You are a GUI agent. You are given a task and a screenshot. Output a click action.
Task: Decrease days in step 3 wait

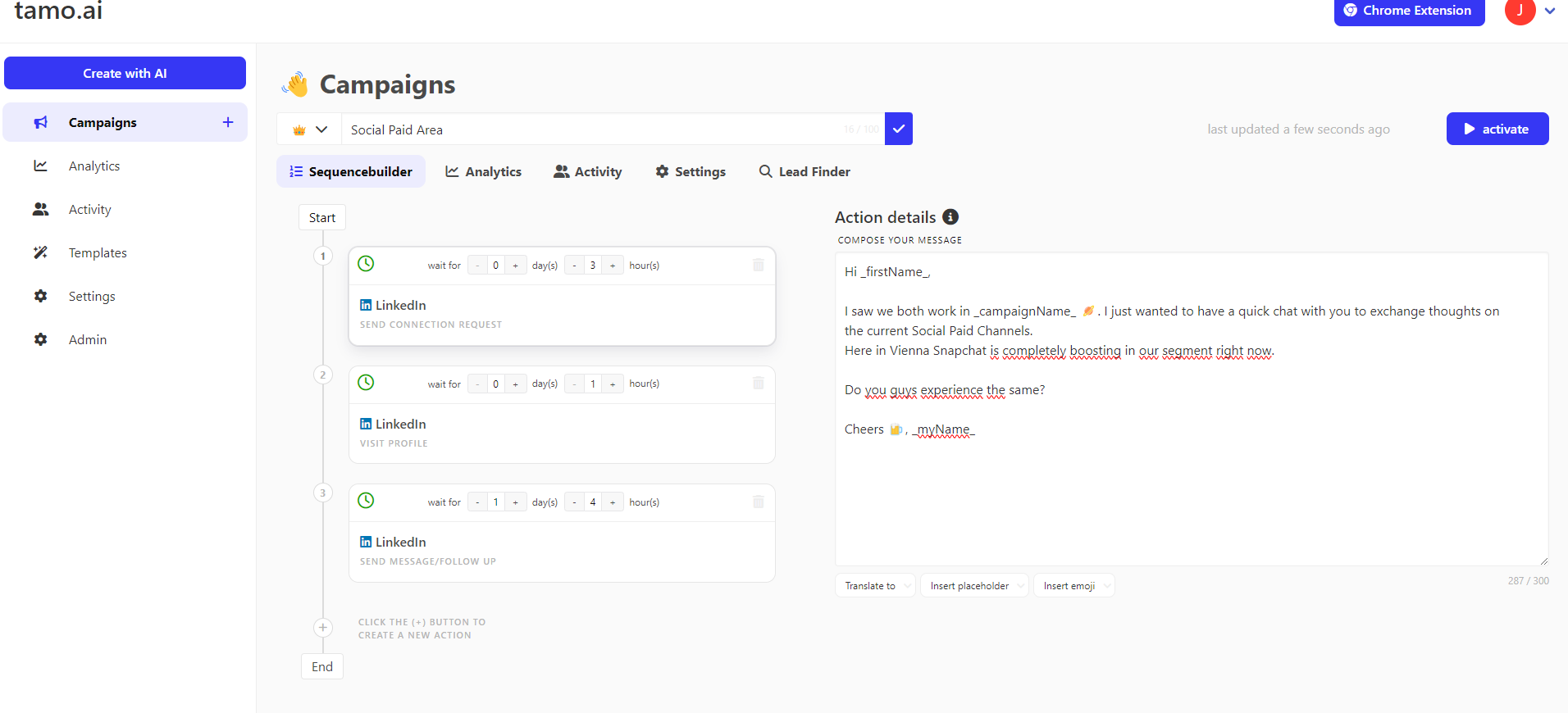point(477,502)
